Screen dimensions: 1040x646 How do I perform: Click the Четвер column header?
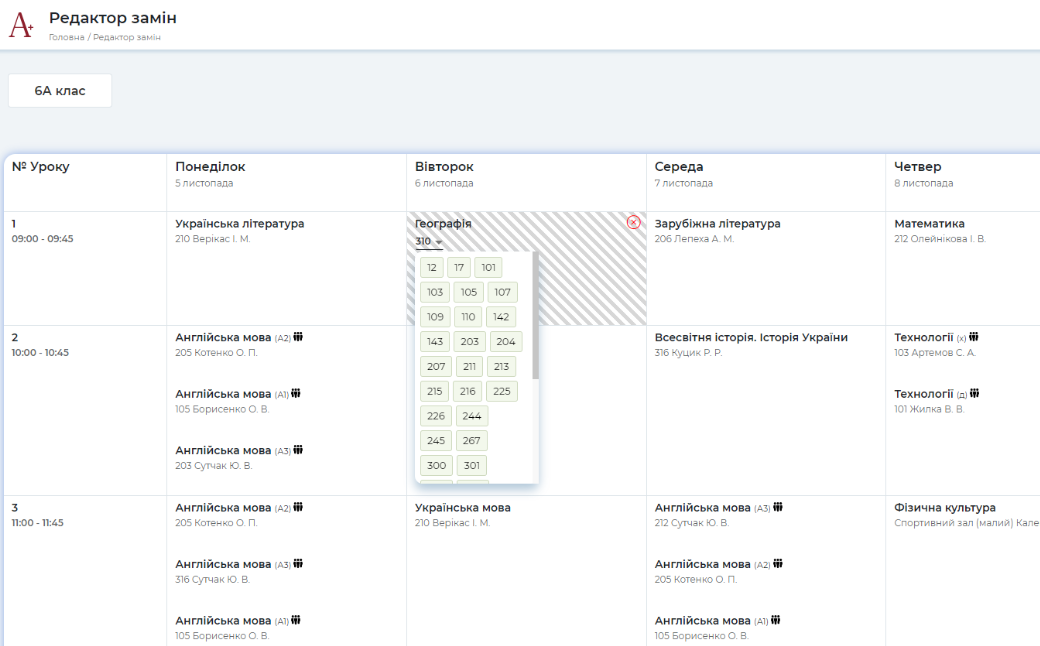click(917, 166)
